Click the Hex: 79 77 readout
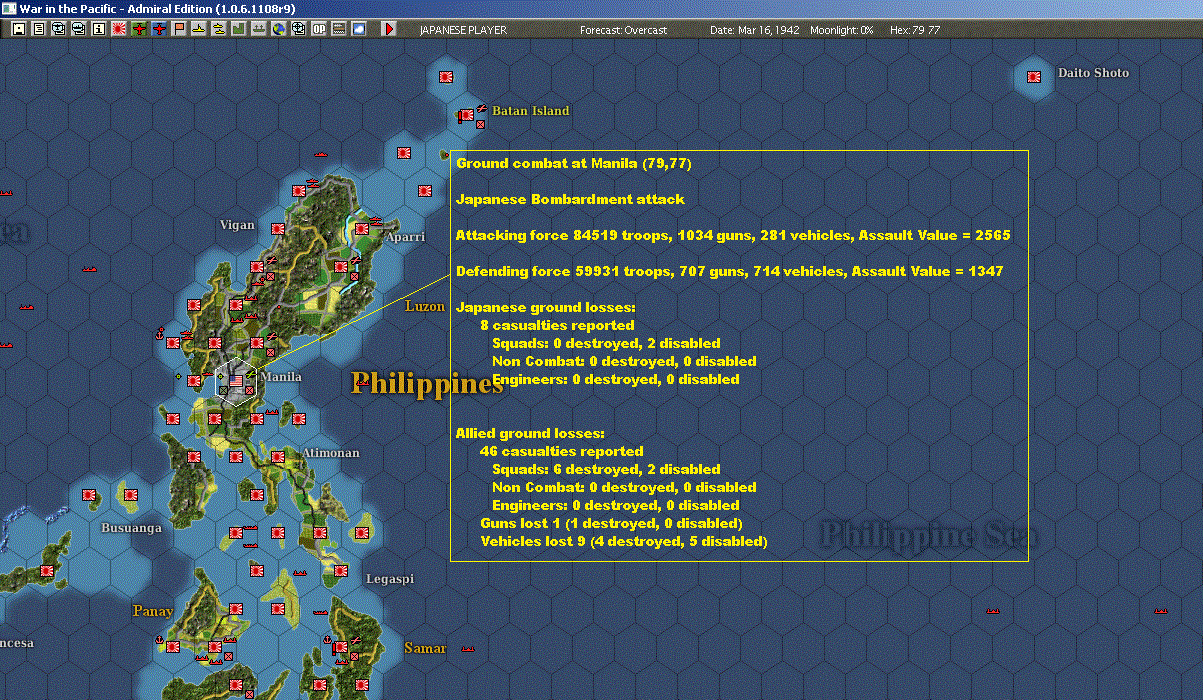The height and width of the screenshot is (700, 1203). 915,30
